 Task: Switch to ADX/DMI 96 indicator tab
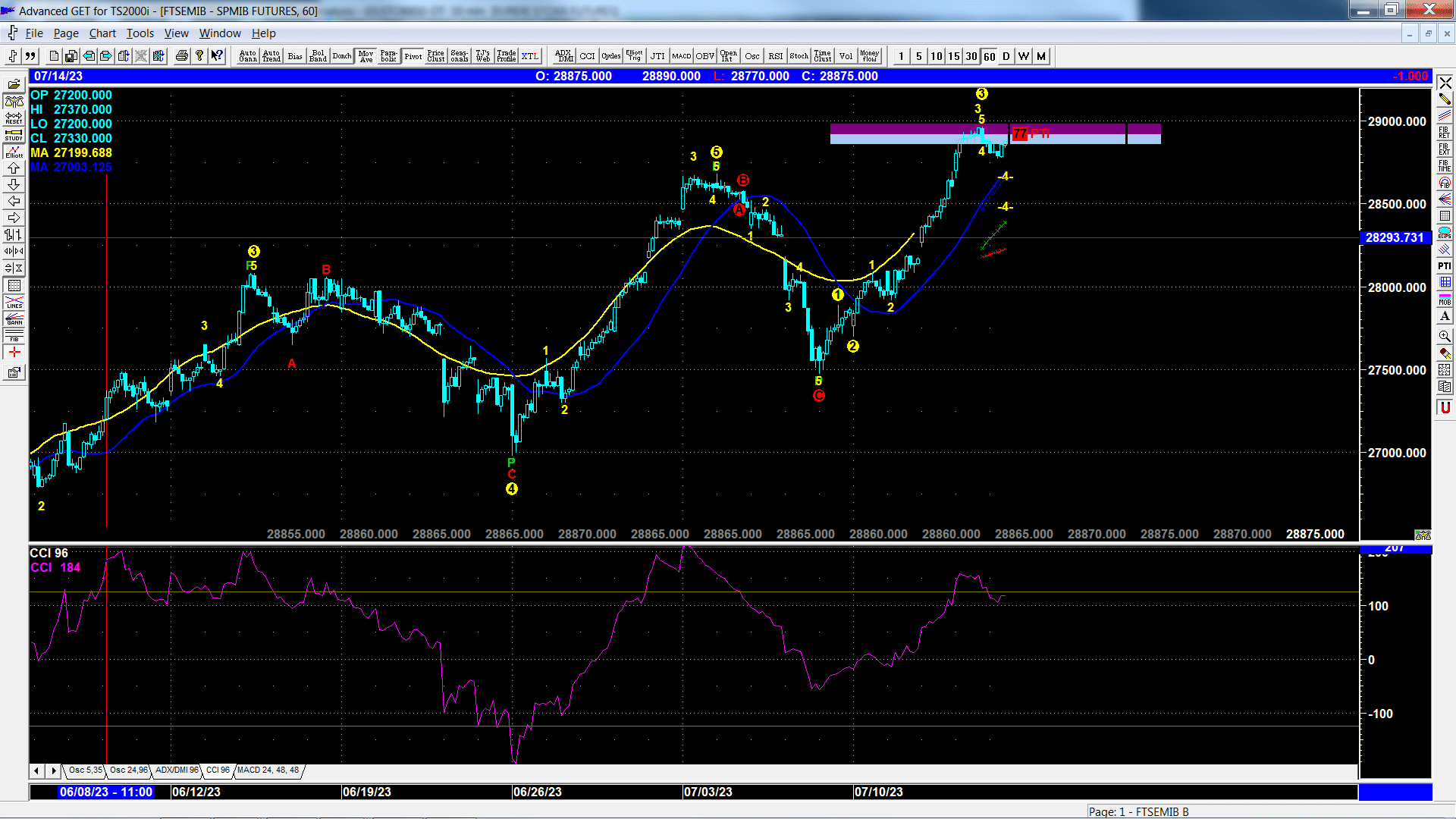pyautogui.click(x=177, y=770)
